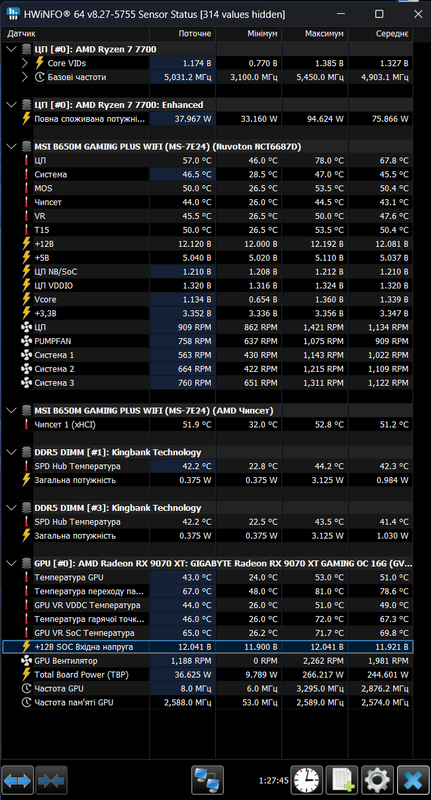431x800 pixels.
Task: Start logging with the sheet plus icon
Action: pyautogui.click(x=342, y=780)
